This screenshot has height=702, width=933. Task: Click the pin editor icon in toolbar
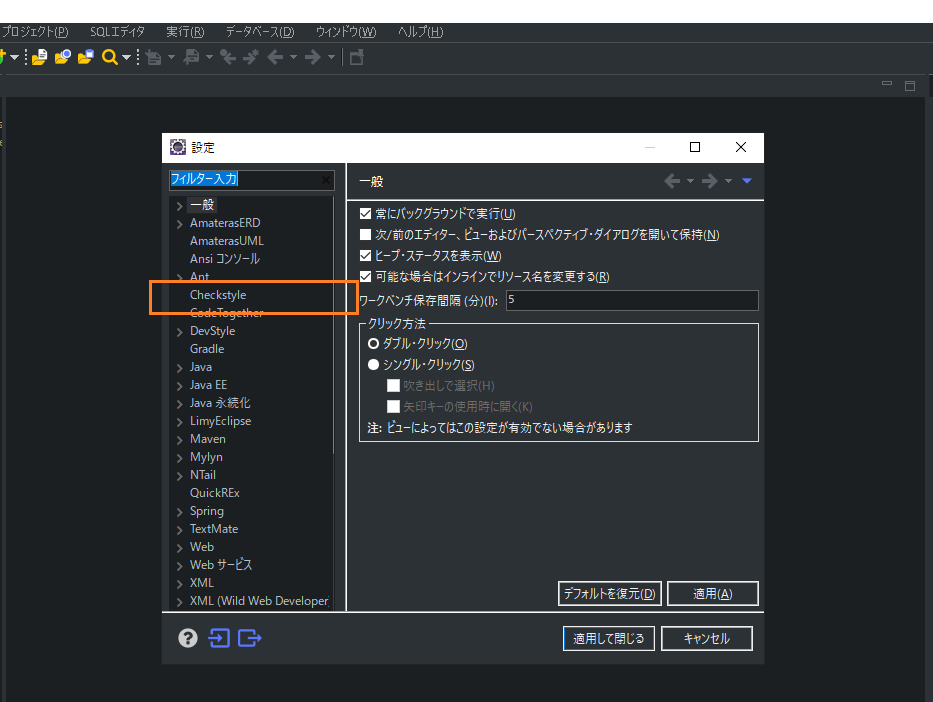[356, 57]
